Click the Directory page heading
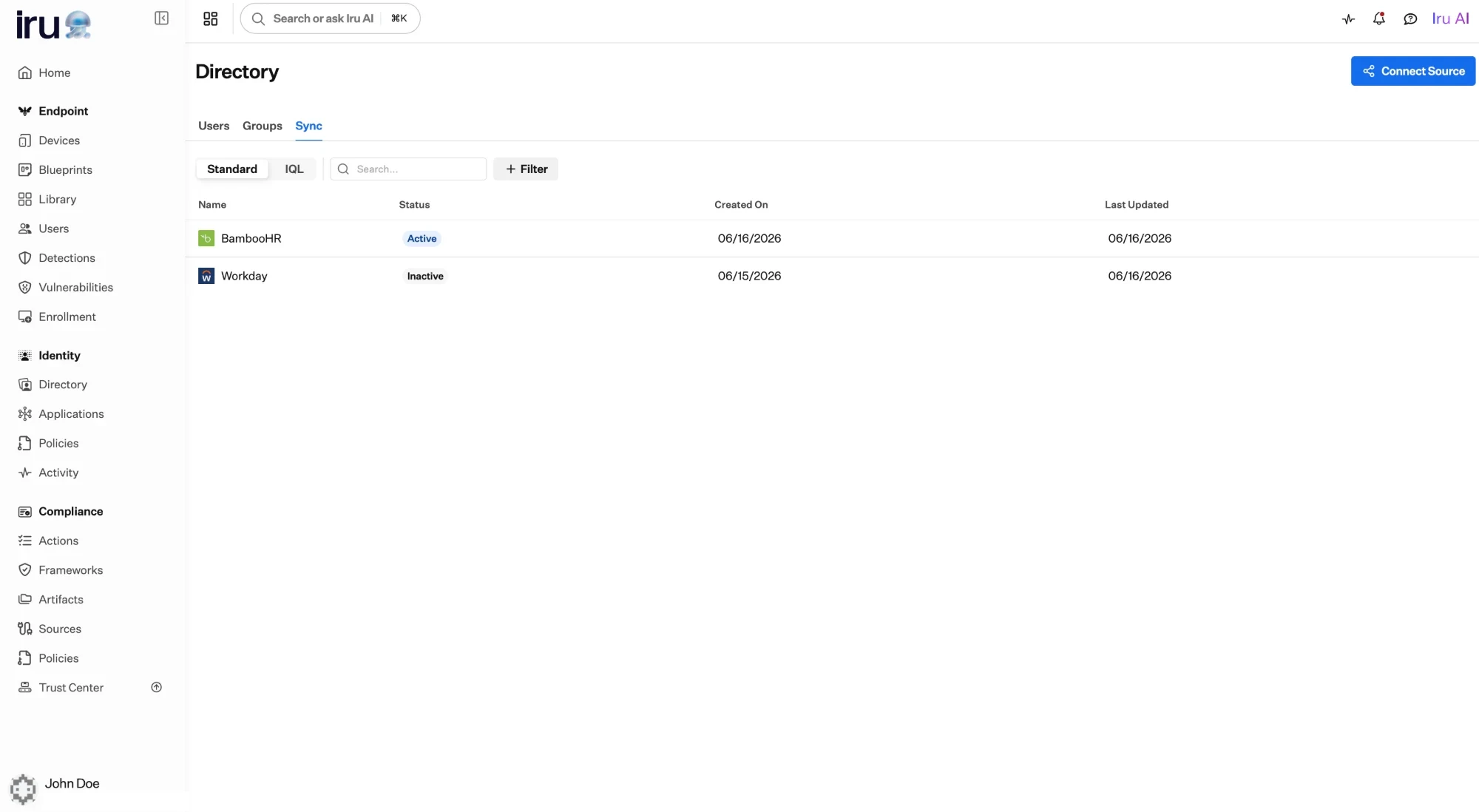Screen dimensions: 1479x812 (237, 72)
